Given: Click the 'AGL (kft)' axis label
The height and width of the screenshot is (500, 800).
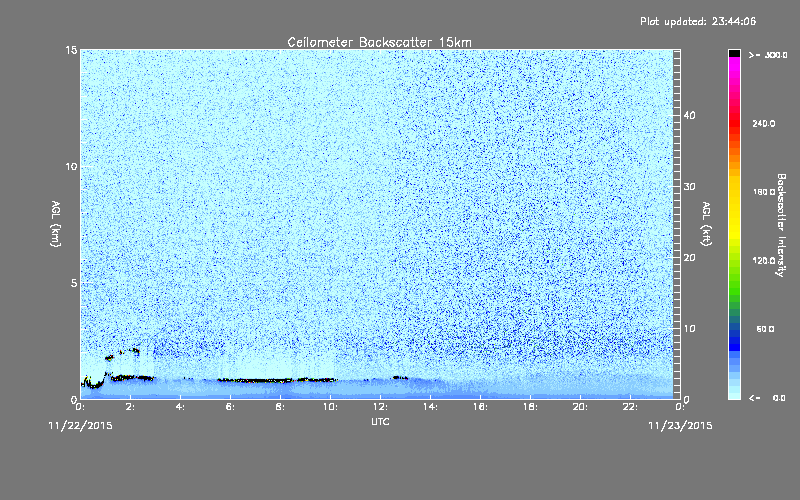Looking at the screenshot, I should [x=707, y=223].
